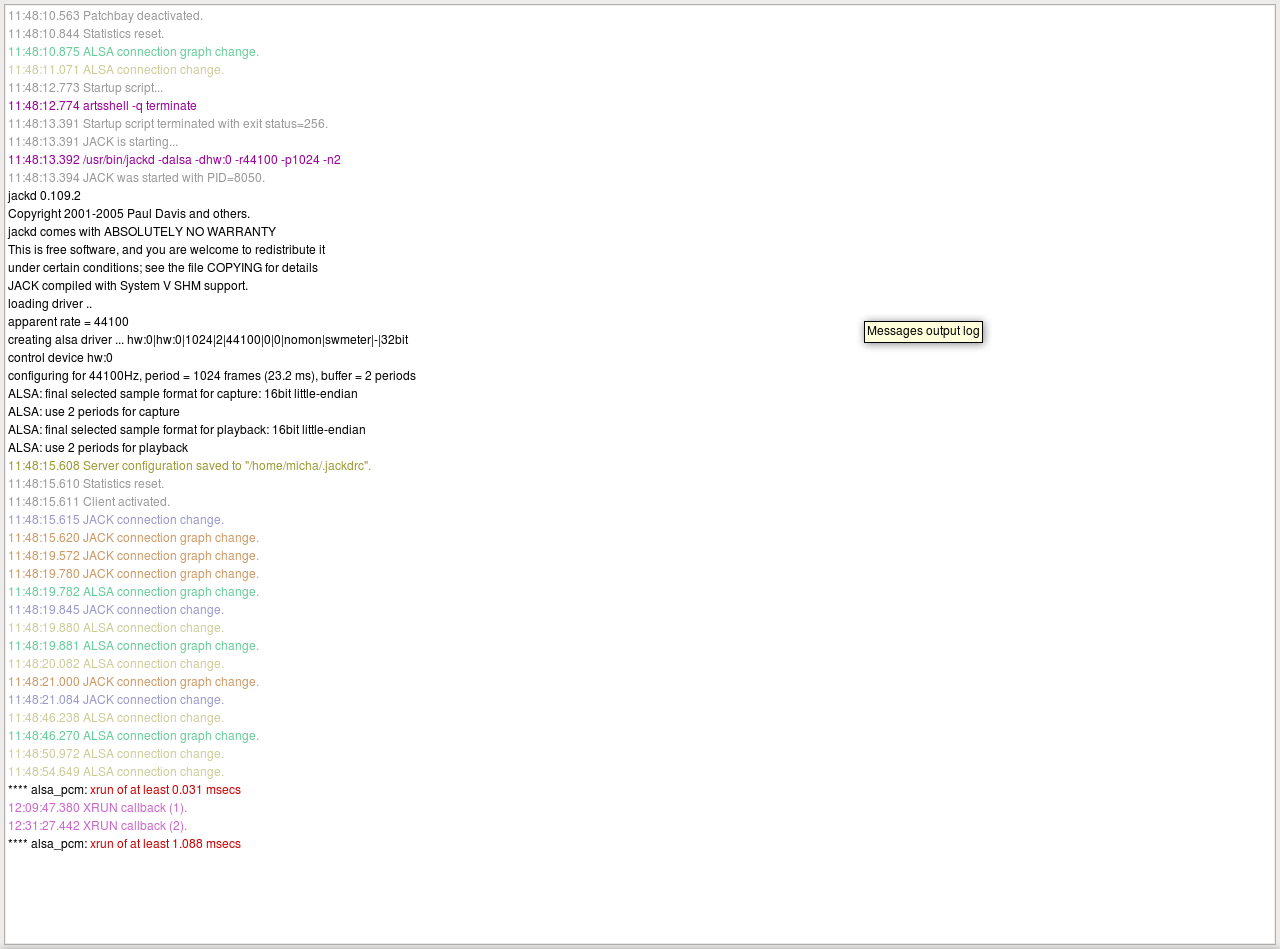The height and width of the screenshot is (949, 1280).
Task: Click the xrun of at least 1.088 msecs line
Action: [124, 844]
